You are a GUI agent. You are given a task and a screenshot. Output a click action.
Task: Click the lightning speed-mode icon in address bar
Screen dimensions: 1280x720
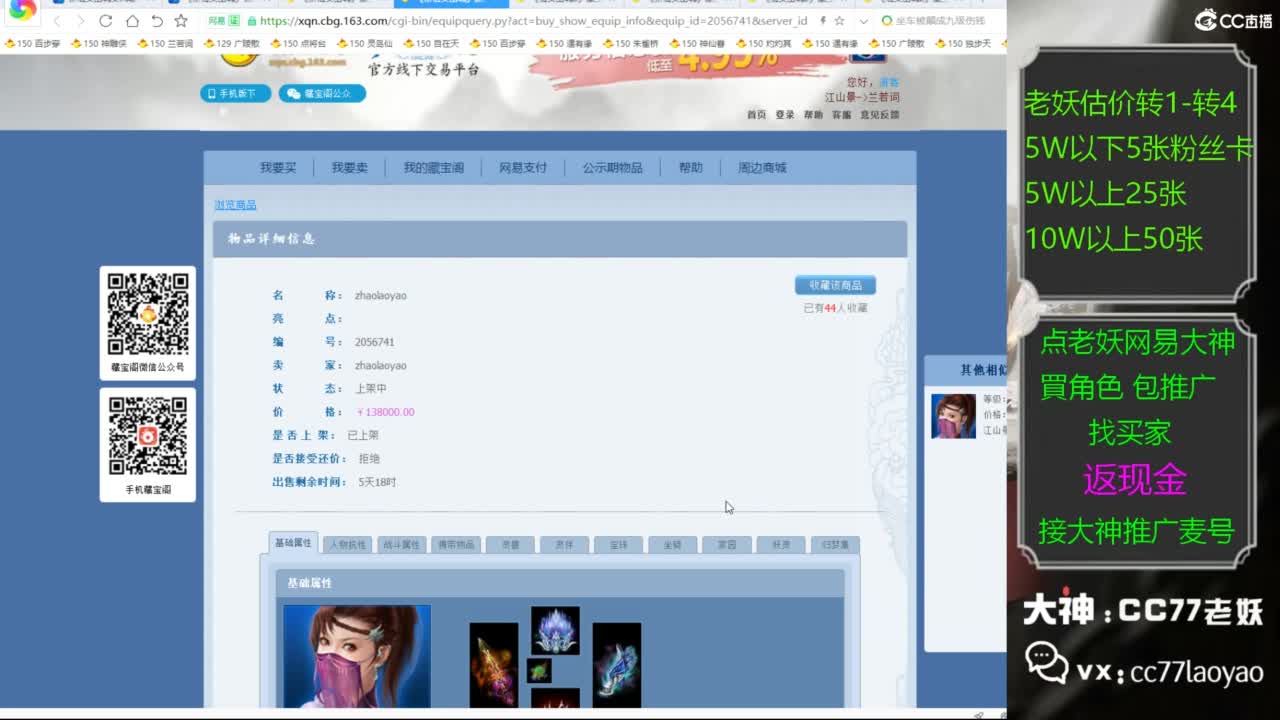[x=822, y=20]
